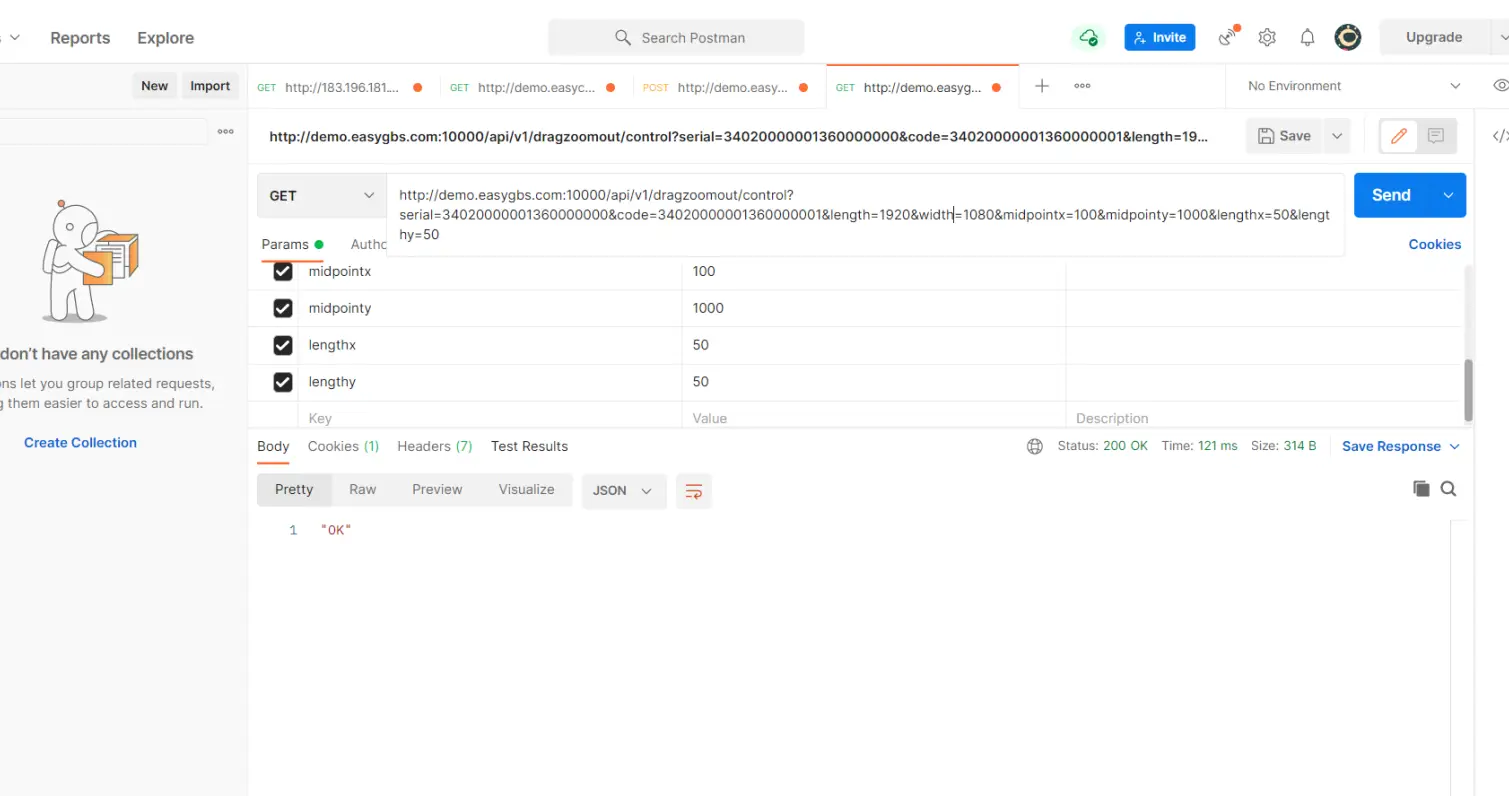Open the GET method dropdown
The image size is (1509, 796).
coord(322,196)
